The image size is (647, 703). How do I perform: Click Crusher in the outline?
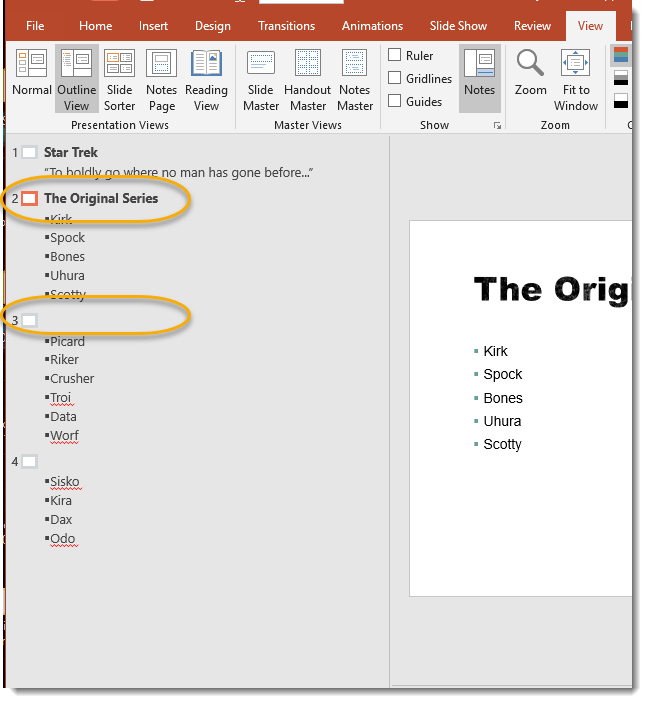pos(72,379)
